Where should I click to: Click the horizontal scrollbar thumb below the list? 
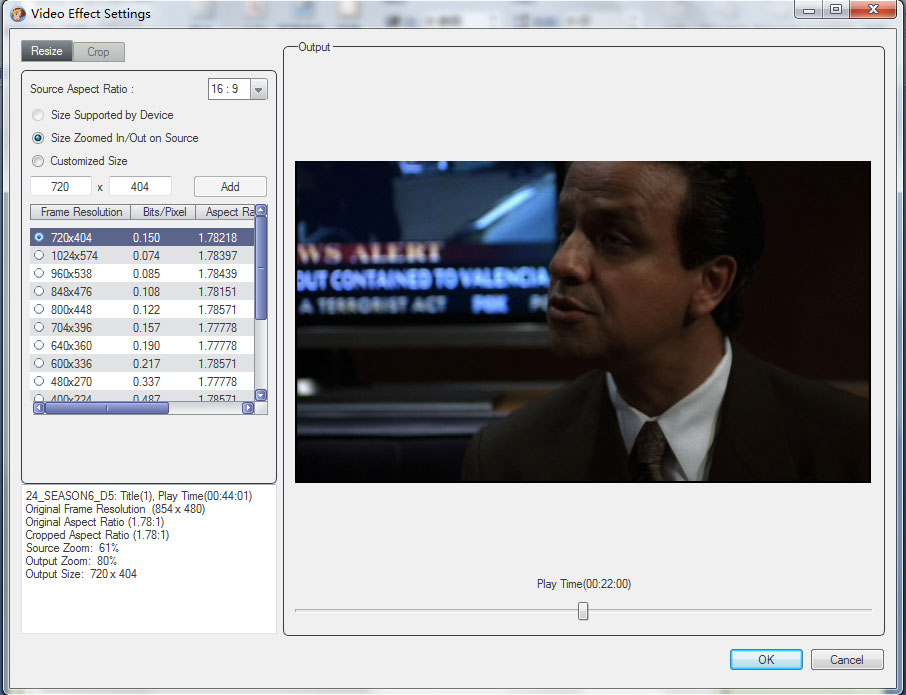[107, 408]
